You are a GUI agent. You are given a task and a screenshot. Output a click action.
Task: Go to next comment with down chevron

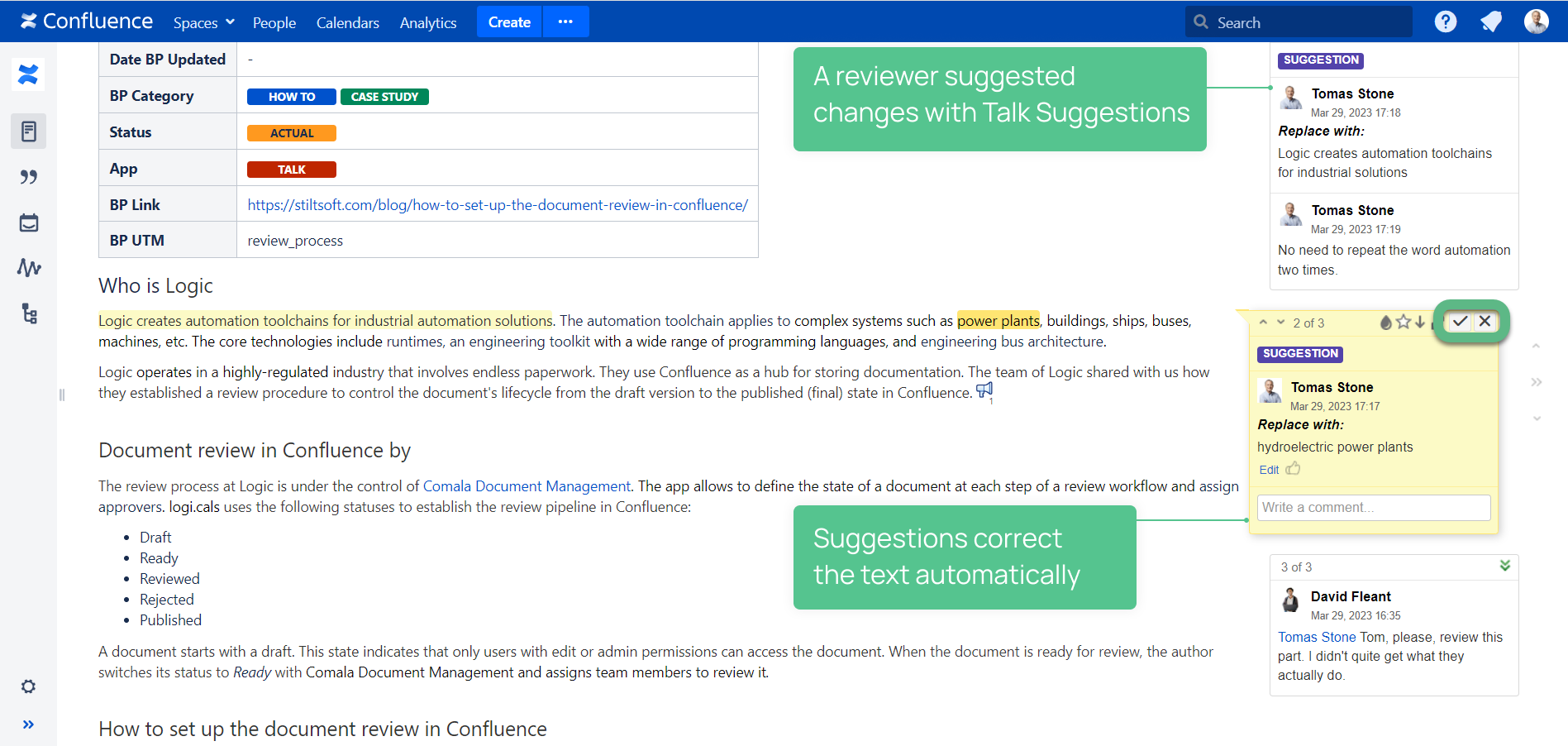(x=1281, y=323)
